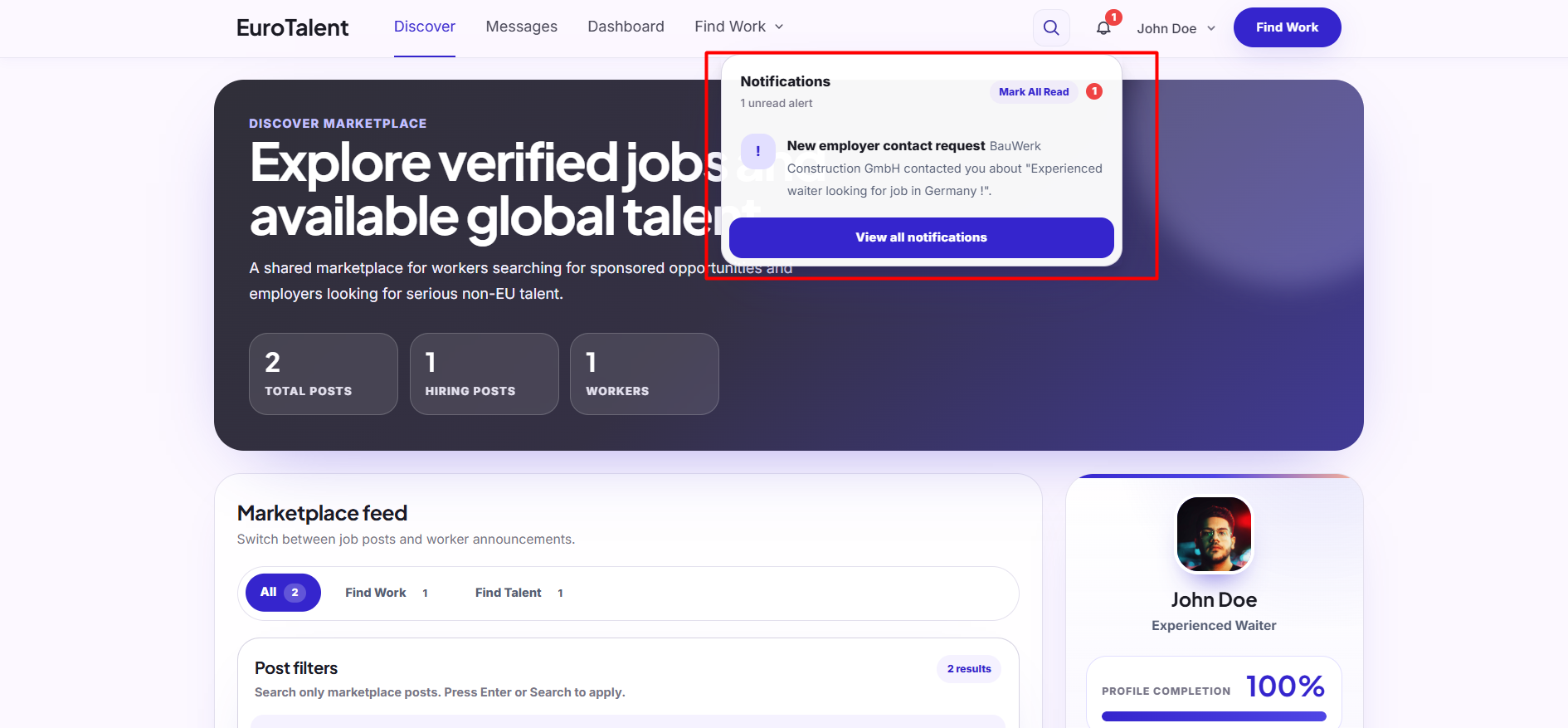Click the EuroTalent logo
Screen dimensions: 1568x728
[x=292, y=27]
